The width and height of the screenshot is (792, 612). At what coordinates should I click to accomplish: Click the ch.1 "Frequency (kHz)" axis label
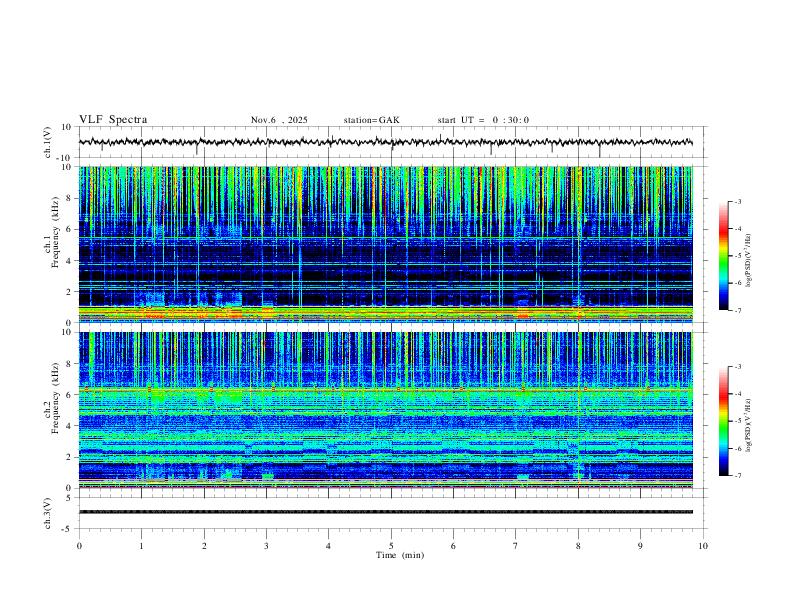(55, 232)
